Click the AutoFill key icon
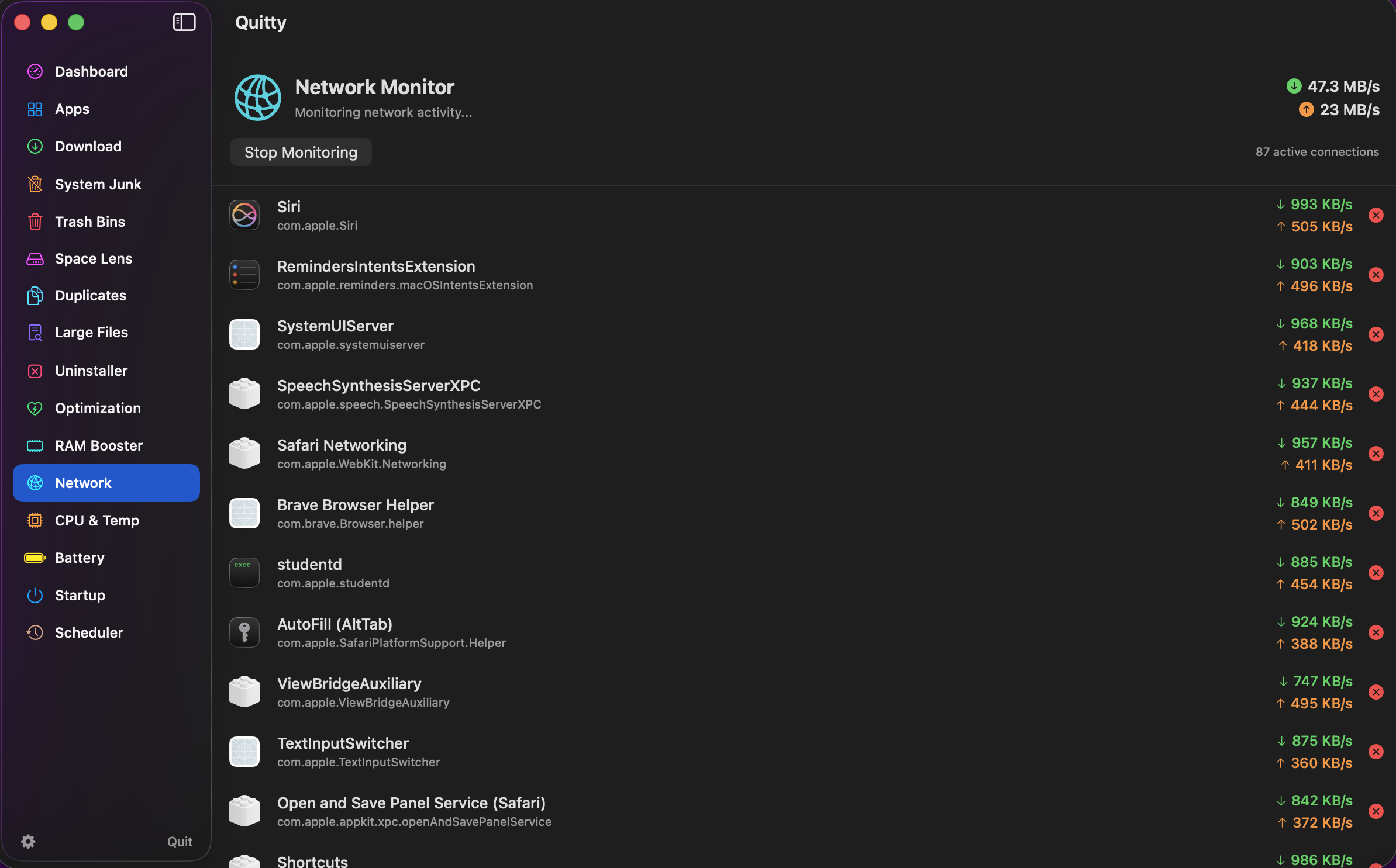The image size is (1396, 868). pyautogui.click(x=244, y=633)
